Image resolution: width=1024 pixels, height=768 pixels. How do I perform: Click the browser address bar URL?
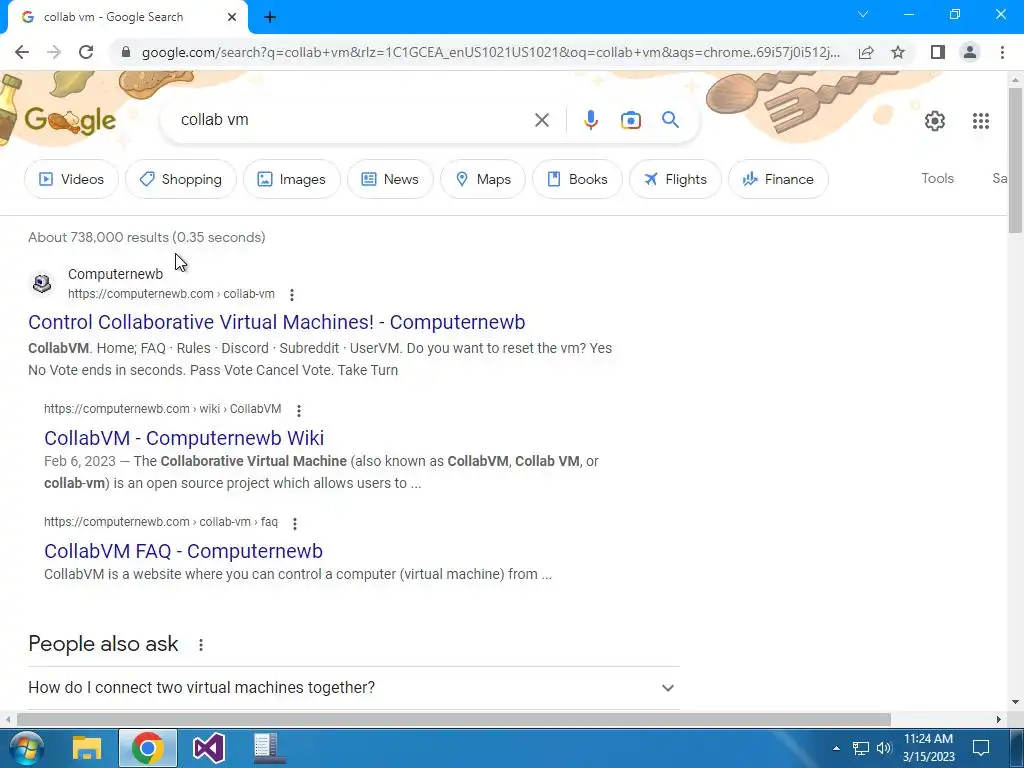[x=490, y=52]
